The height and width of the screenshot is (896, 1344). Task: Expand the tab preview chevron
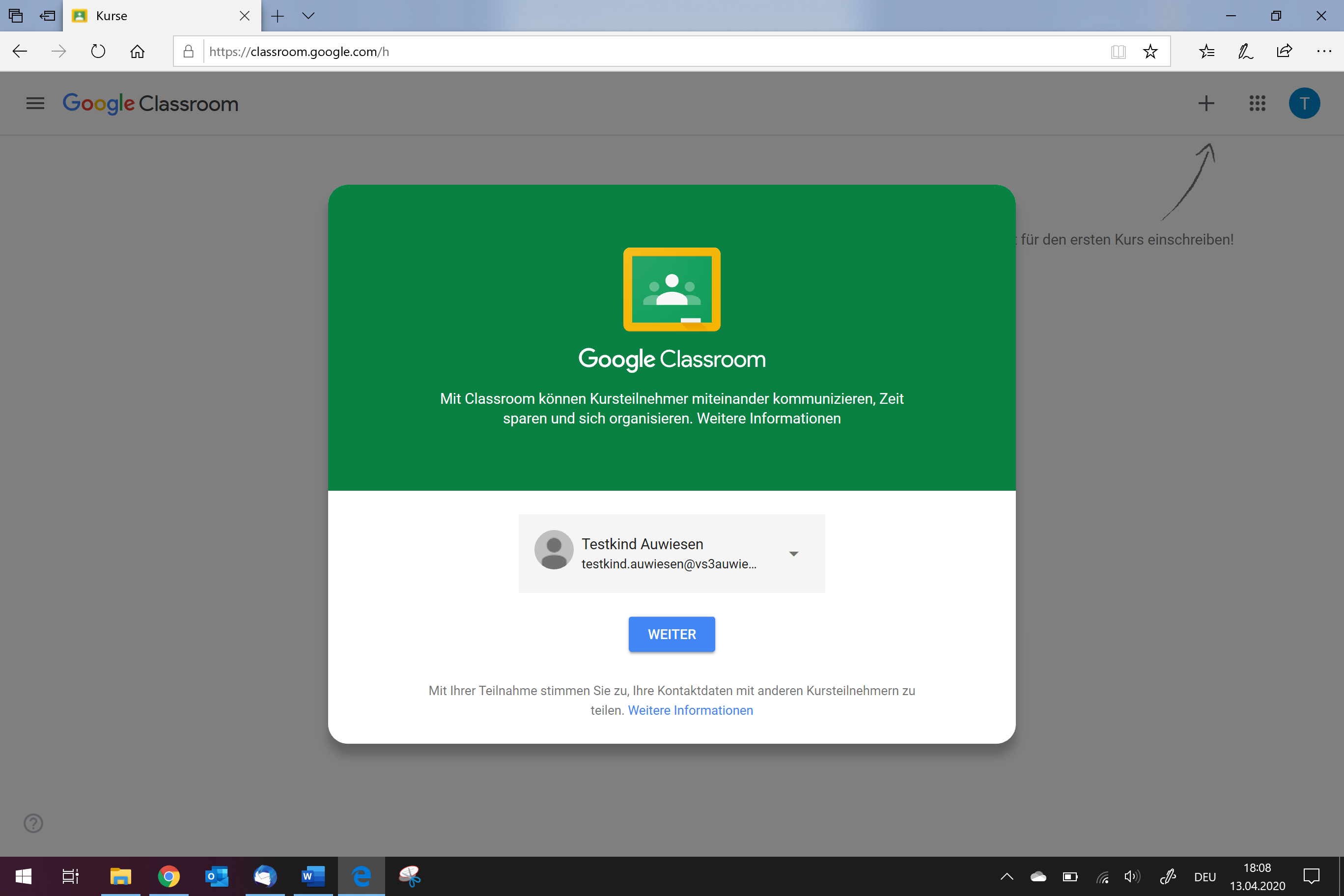point(308,16)
